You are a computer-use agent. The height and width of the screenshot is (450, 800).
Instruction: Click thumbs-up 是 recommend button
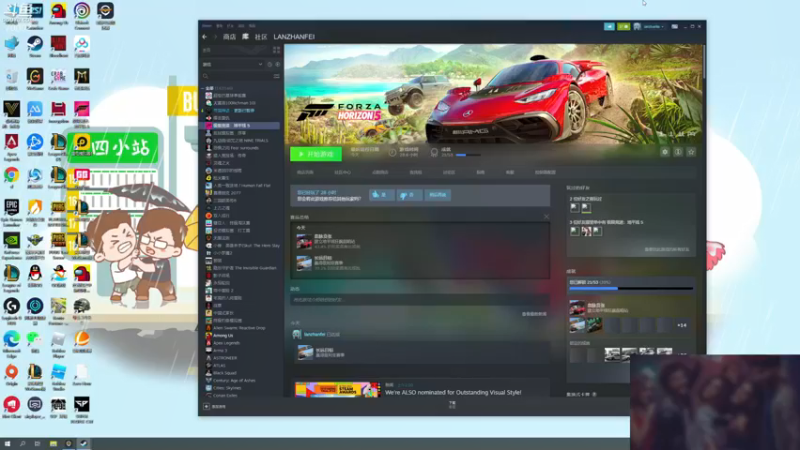(x=381, y=194)
